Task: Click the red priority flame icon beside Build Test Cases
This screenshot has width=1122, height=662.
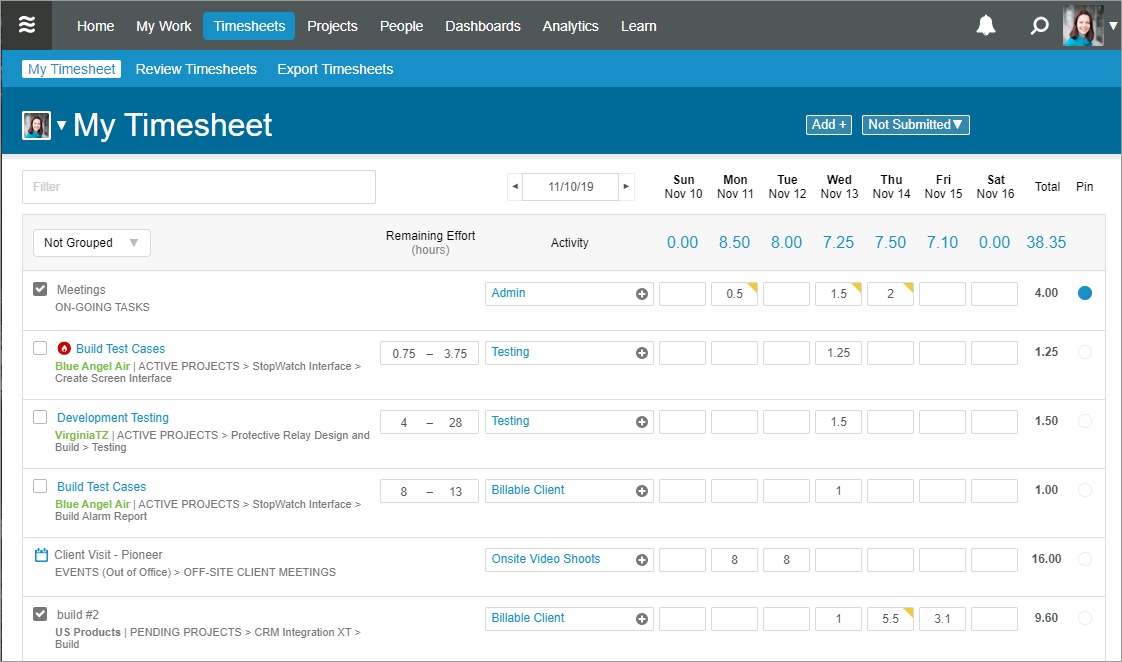Action: tap(65, 349)
